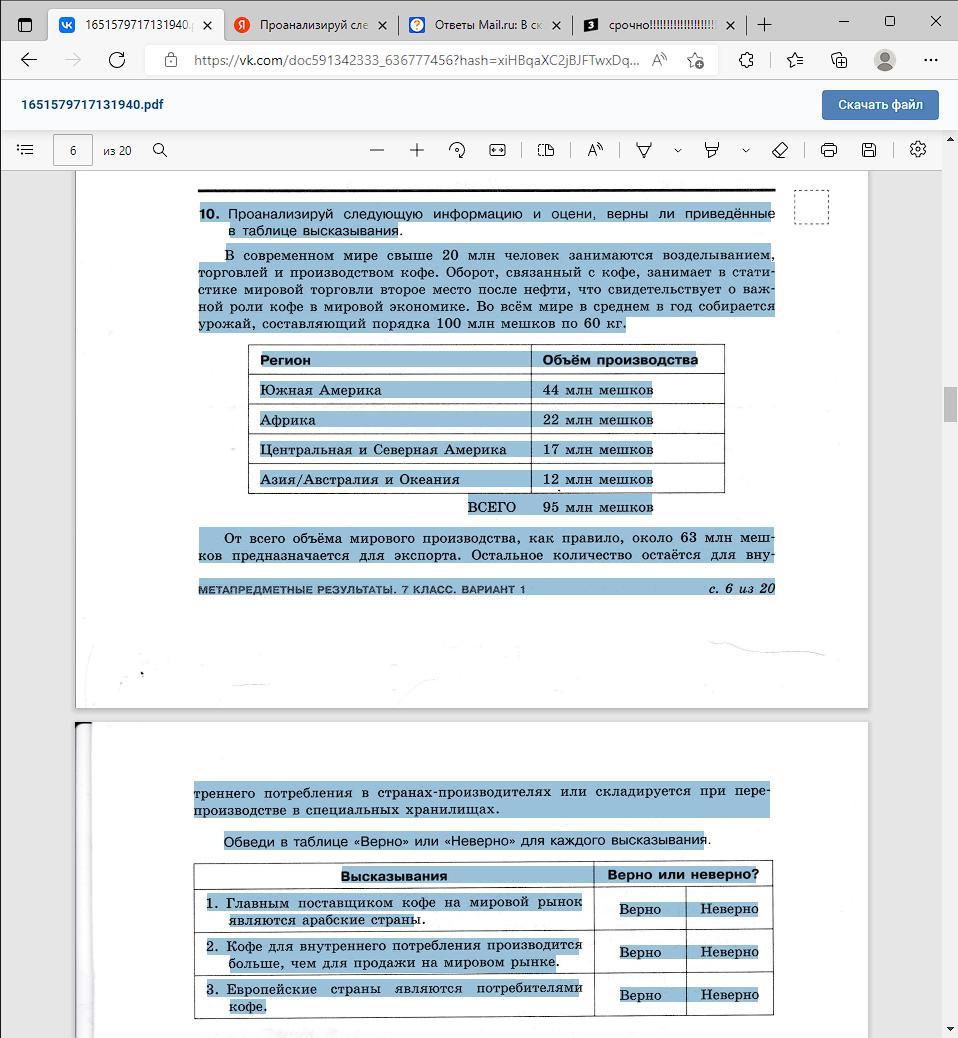
Task: Open the table of contents sidebar
Action: 25,150
